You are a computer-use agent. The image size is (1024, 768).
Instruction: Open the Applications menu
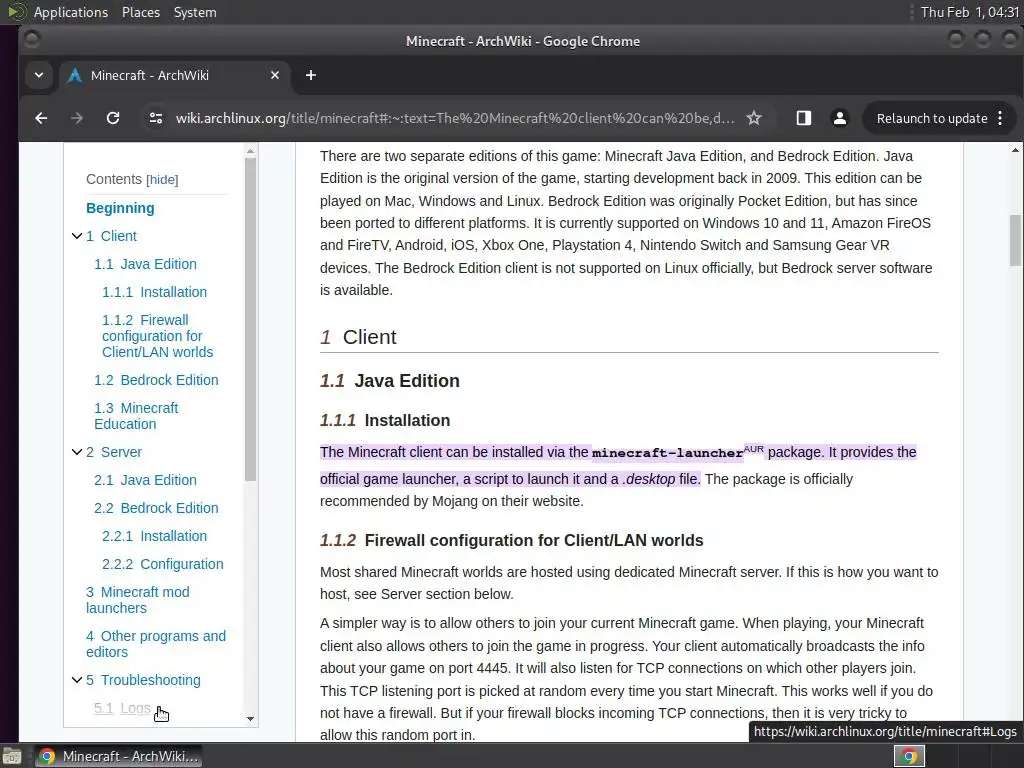coord(71,12)
